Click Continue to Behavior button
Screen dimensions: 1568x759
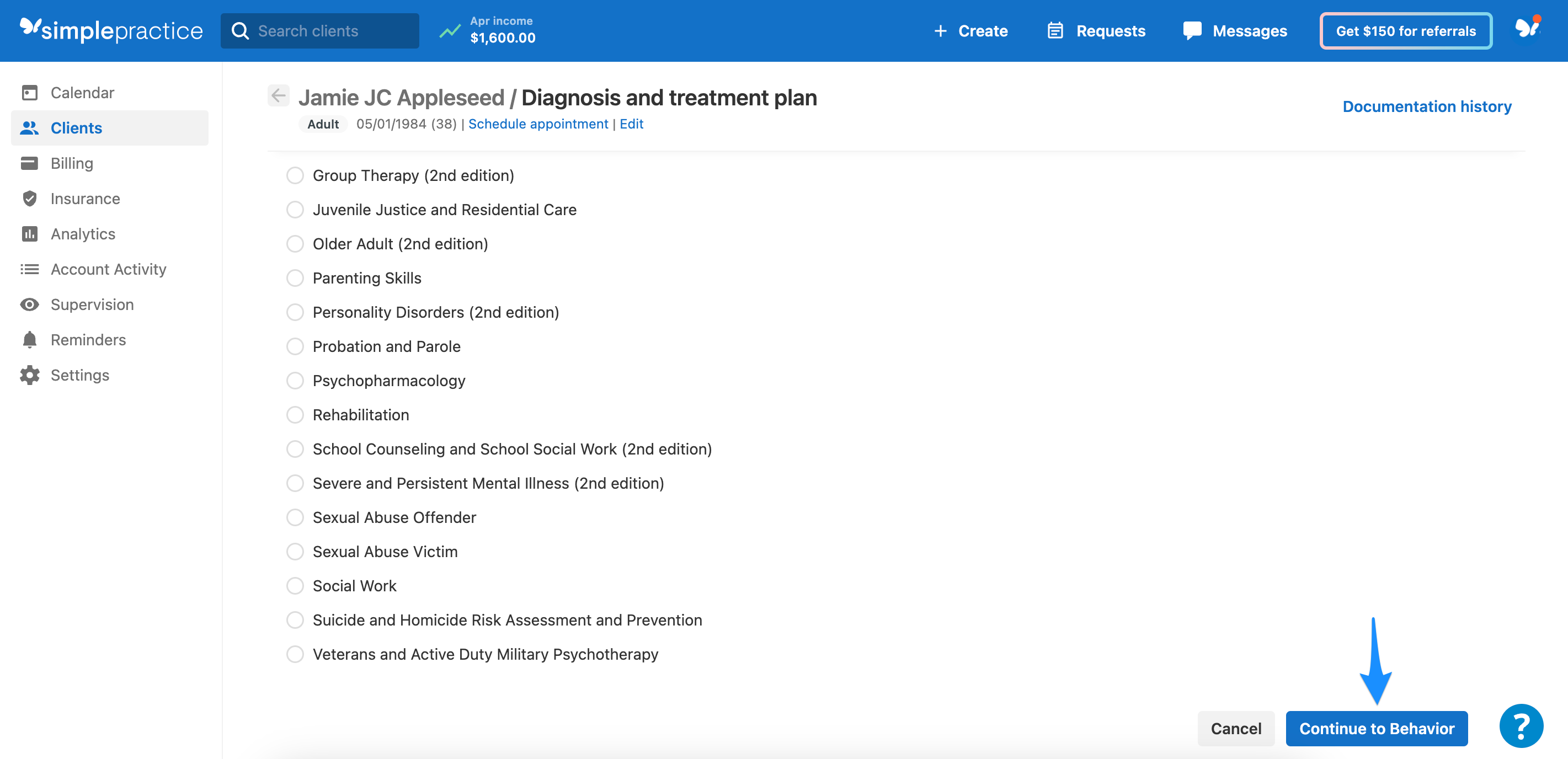[x=1376, y=728]
